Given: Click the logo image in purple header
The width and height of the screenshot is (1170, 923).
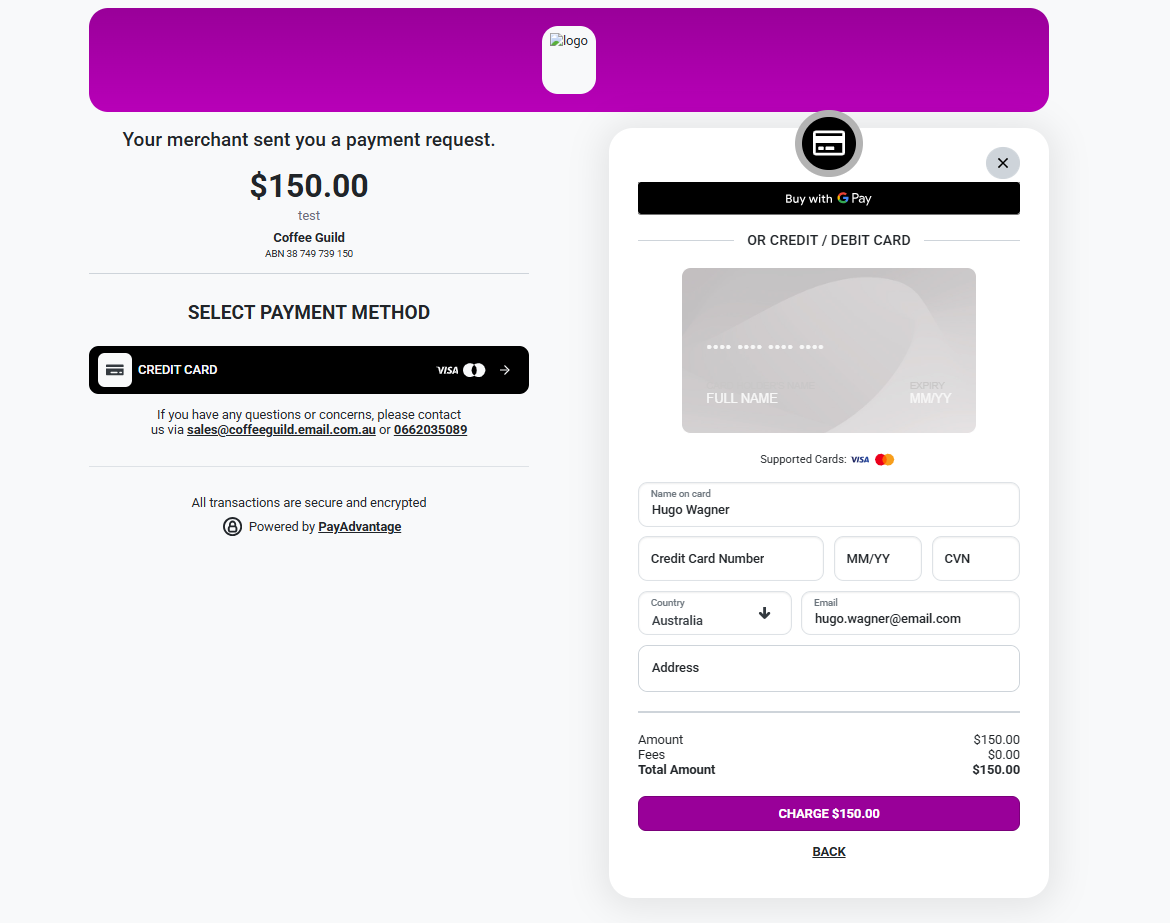Looking at the screenshot, I should click(568, 60).
